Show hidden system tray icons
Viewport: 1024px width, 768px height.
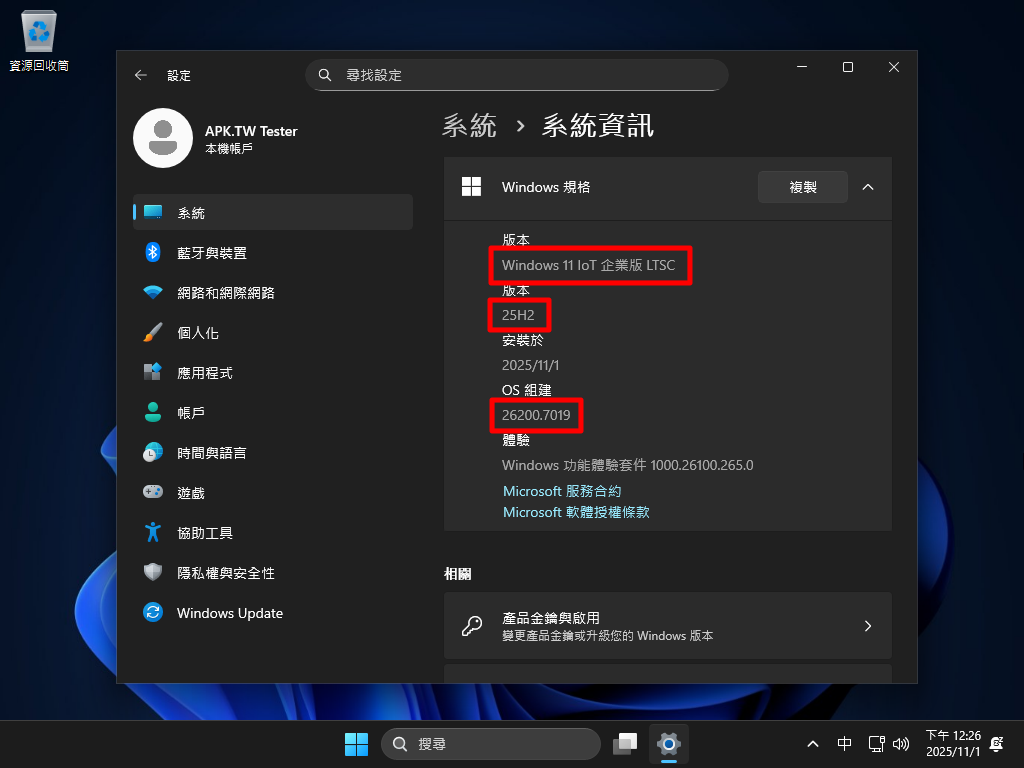click(813, 744)
